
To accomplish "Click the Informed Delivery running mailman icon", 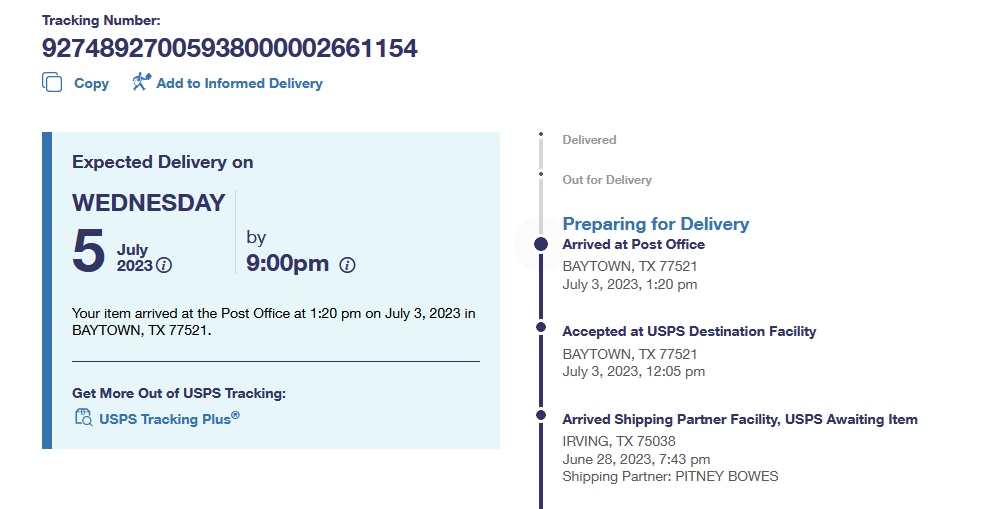I will click(x=141, y=82).
